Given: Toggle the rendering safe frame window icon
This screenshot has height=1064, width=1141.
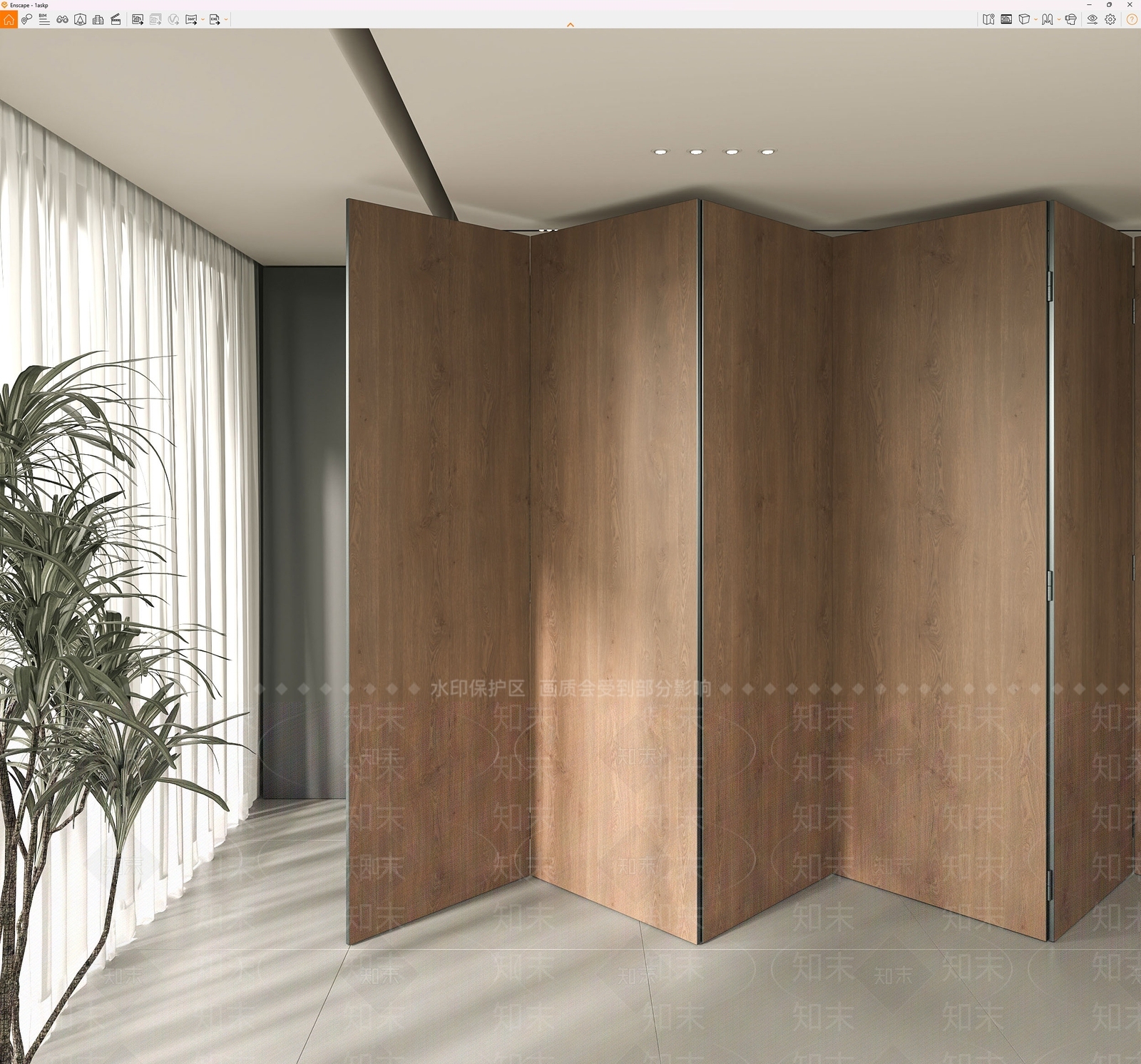Looking at the screenshot, I should 1006,19.
